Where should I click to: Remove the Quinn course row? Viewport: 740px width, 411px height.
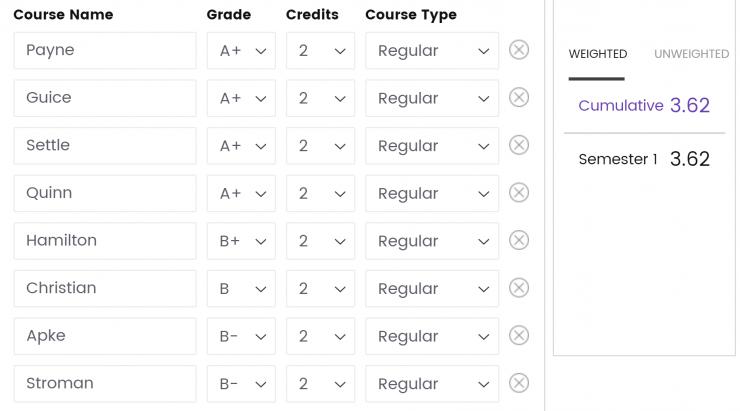pos(519,193)
